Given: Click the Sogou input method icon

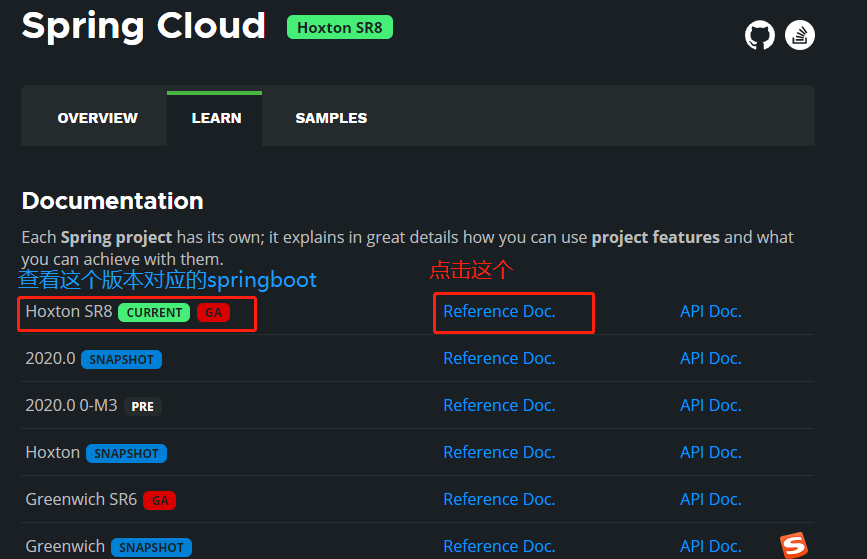Looking at the screenshot, I should click(794, 545).
